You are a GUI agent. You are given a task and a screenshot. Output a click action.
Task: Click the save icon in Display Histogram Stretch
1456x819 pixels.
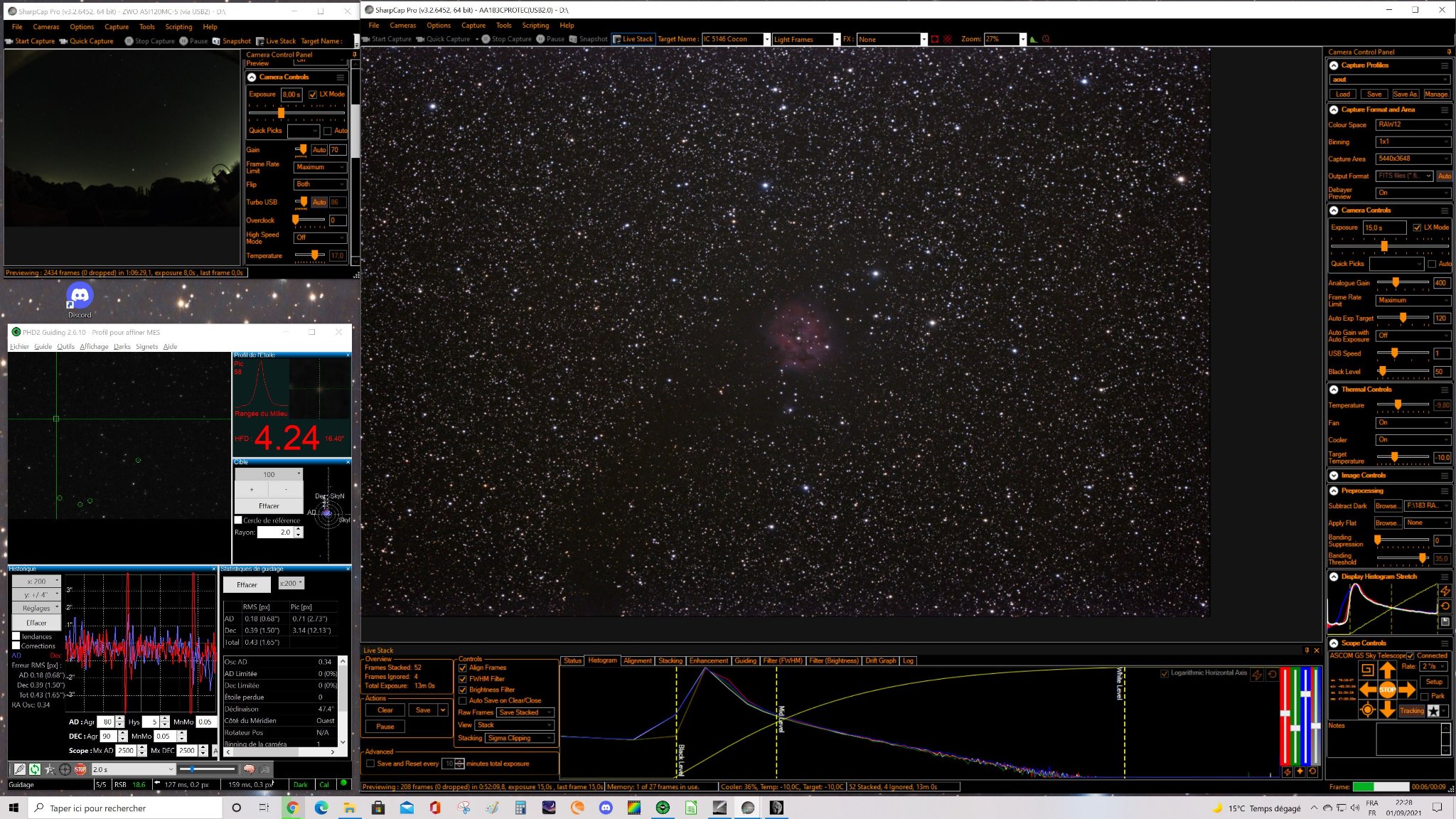click(x=1445, y=622)
